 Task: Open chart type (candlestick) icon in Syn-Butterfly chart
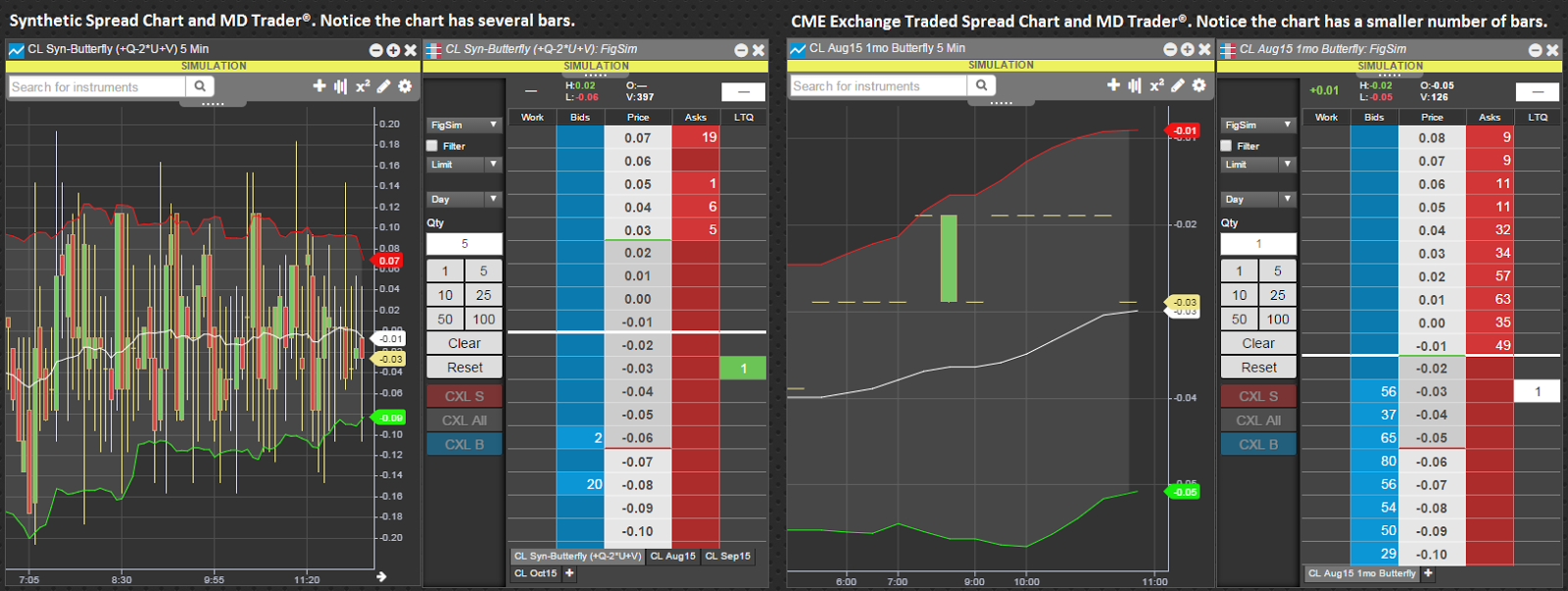(x=340, y=86)
